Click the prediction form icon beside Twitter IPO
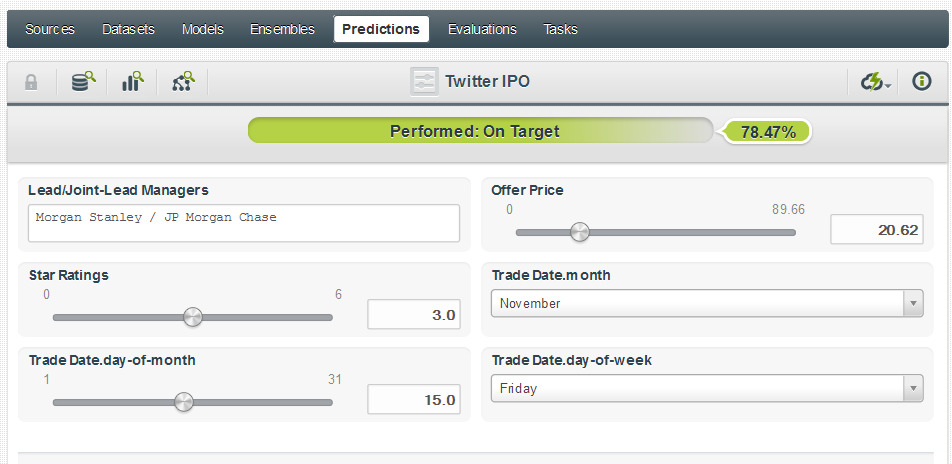 (424, 82)
